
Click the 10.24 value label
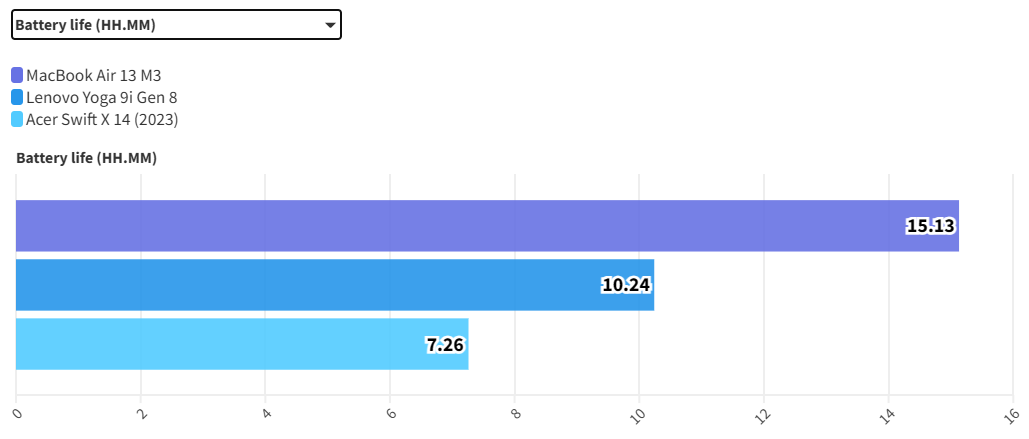626,285
